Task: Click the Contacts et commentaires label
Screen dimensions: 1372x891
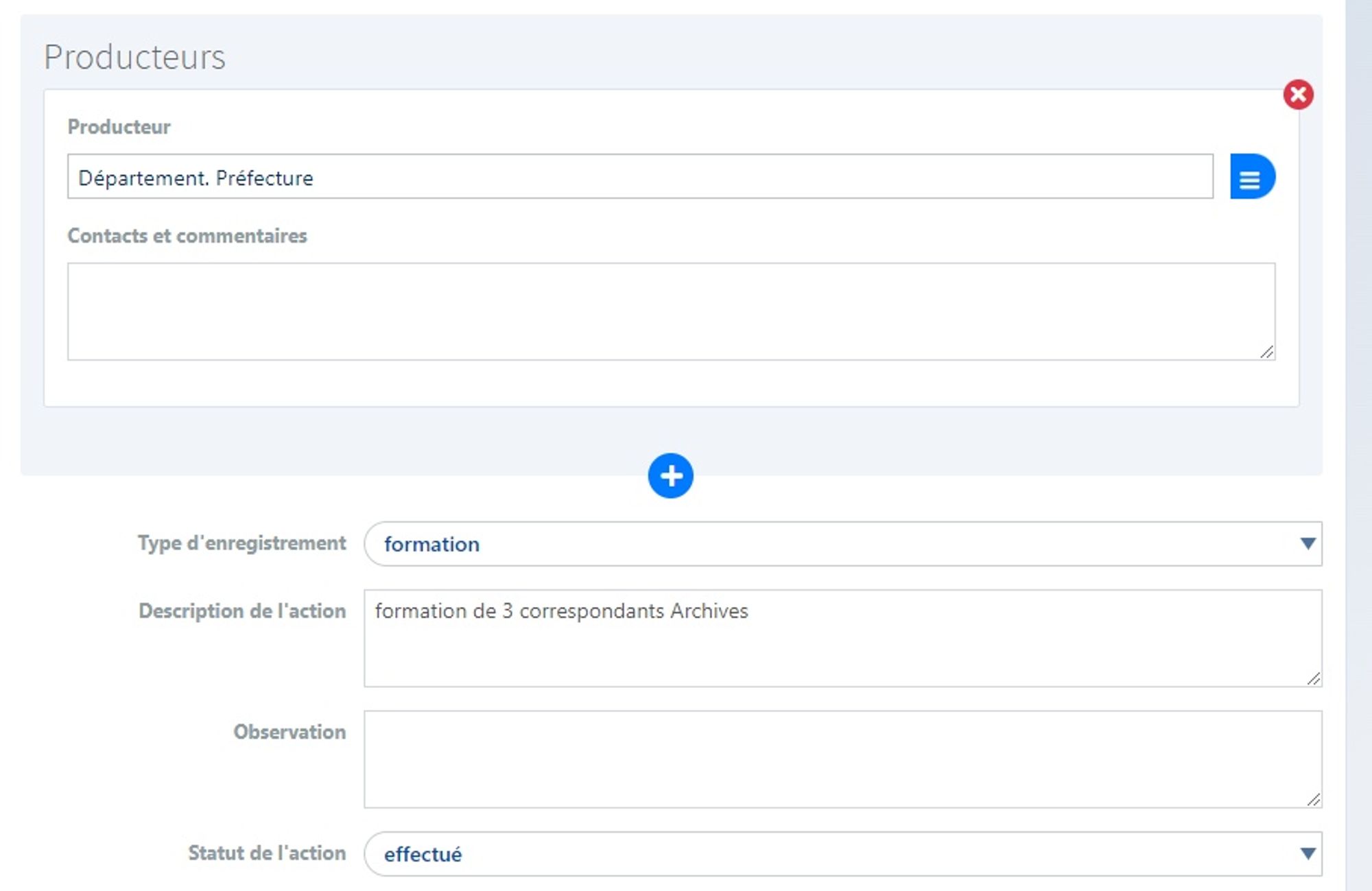Action: click(x=187, y=236)
